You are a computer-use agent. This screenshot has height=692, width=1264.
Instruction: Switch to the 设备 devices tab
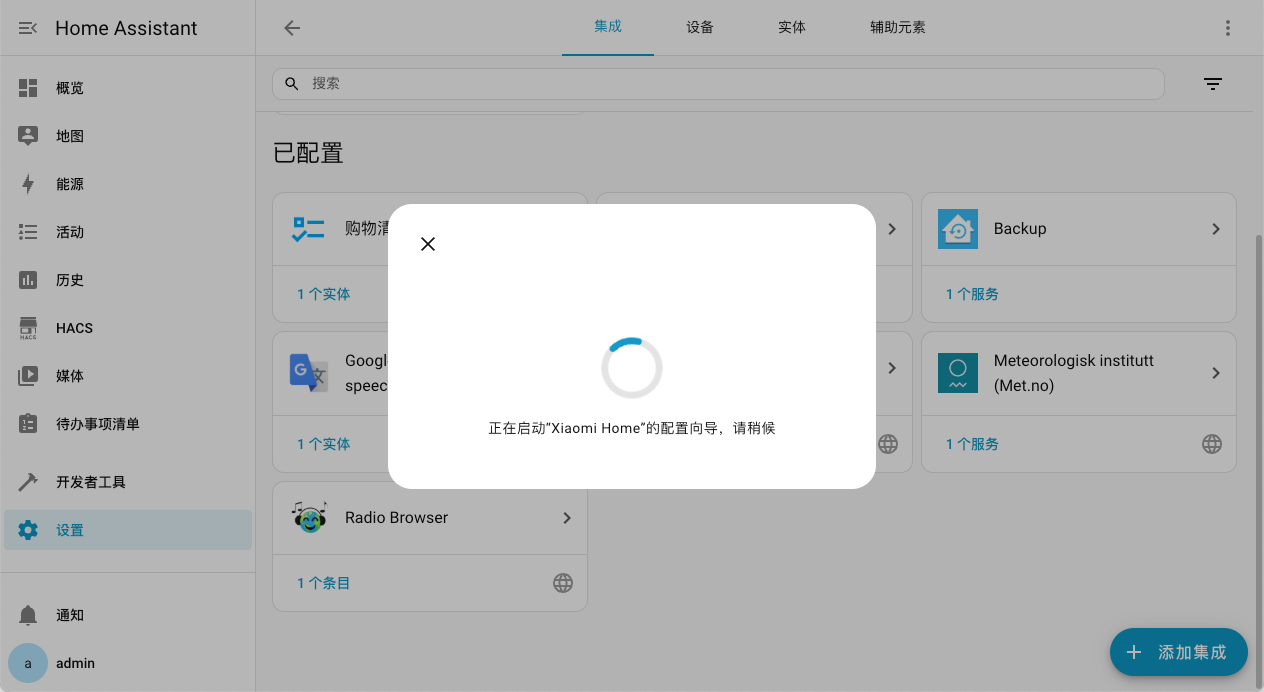coord(699,27)
